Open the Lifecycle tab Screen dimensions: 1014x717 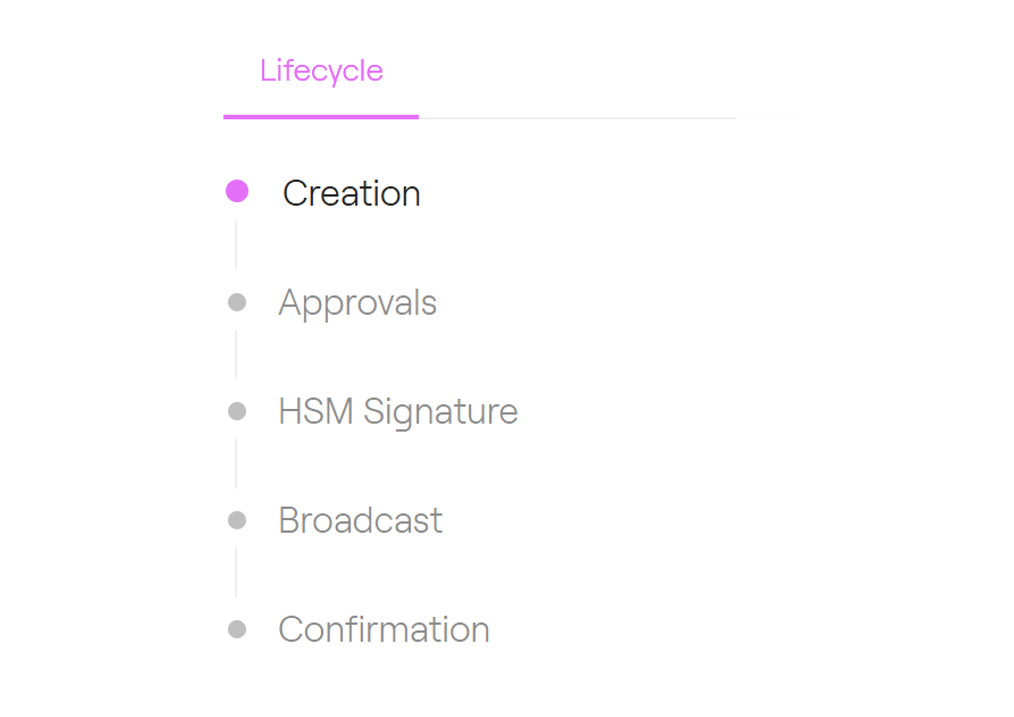(321, 71)
